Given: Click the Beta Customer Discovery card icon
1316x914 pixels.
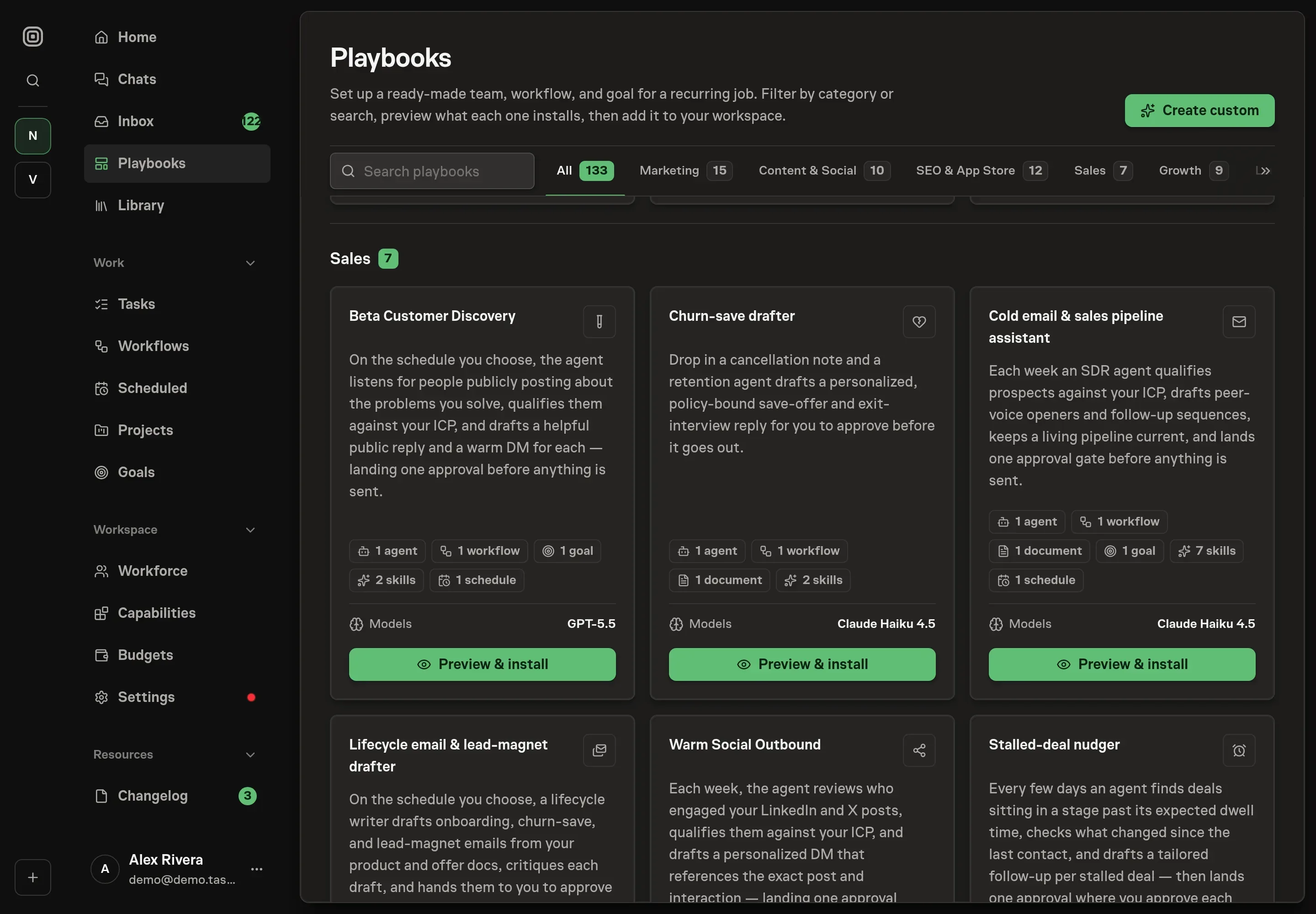Looking at the screenshot, I should click(x=599, y=322).
